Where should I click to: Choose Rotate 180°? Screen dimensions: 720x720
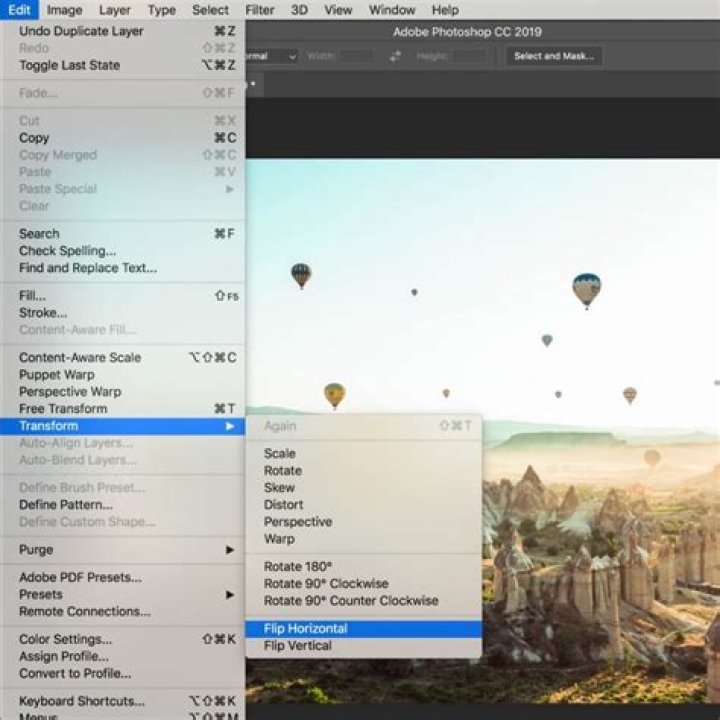(364, 566)
